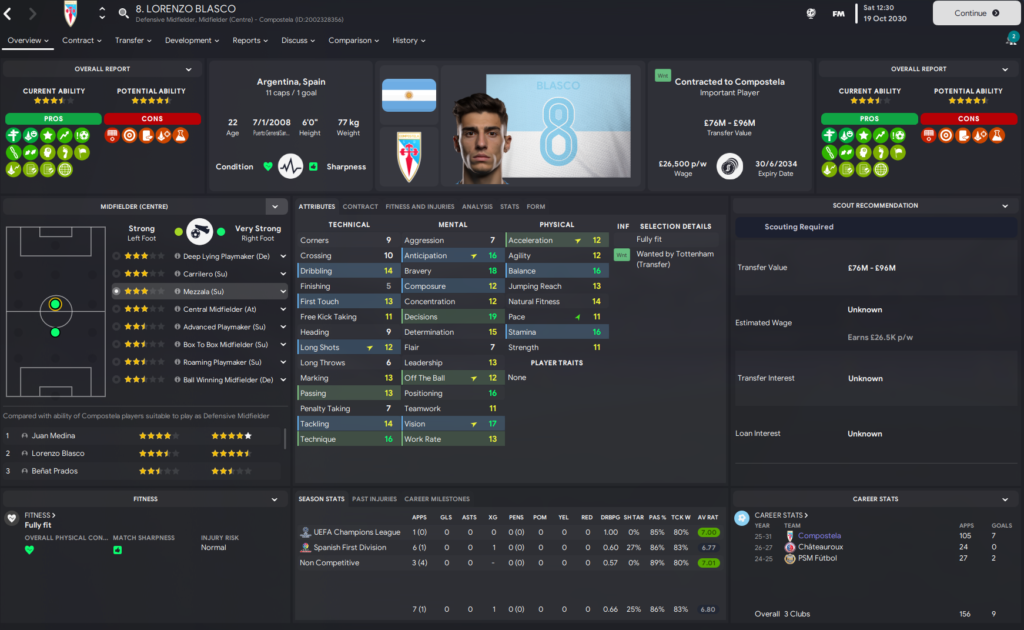The height and width of the screenshot is (630, 1024).
Task: Click the preferred foot boot icon
Action: tap(199, 231)
